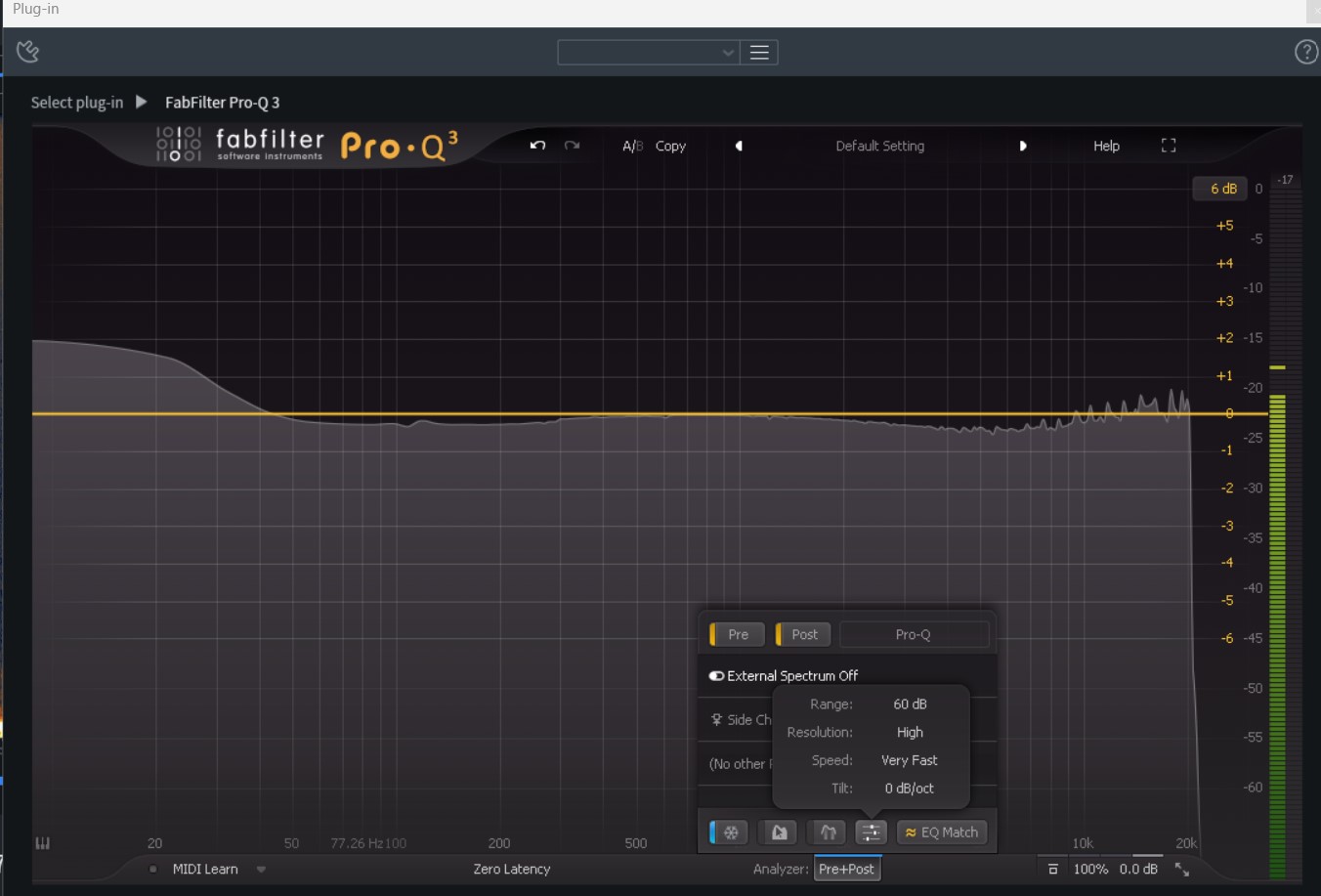Image resolution: width=1321 pixels, height=896 pixels.
Task: Open the Zero Latency processing mode menu
Action: (512, 869)
